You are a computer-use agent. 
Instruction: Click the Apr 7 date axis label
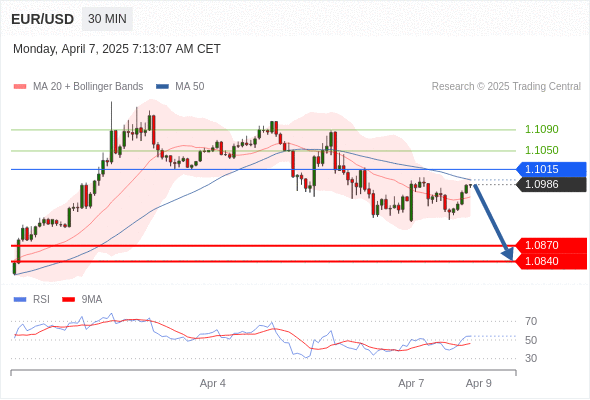411,383
